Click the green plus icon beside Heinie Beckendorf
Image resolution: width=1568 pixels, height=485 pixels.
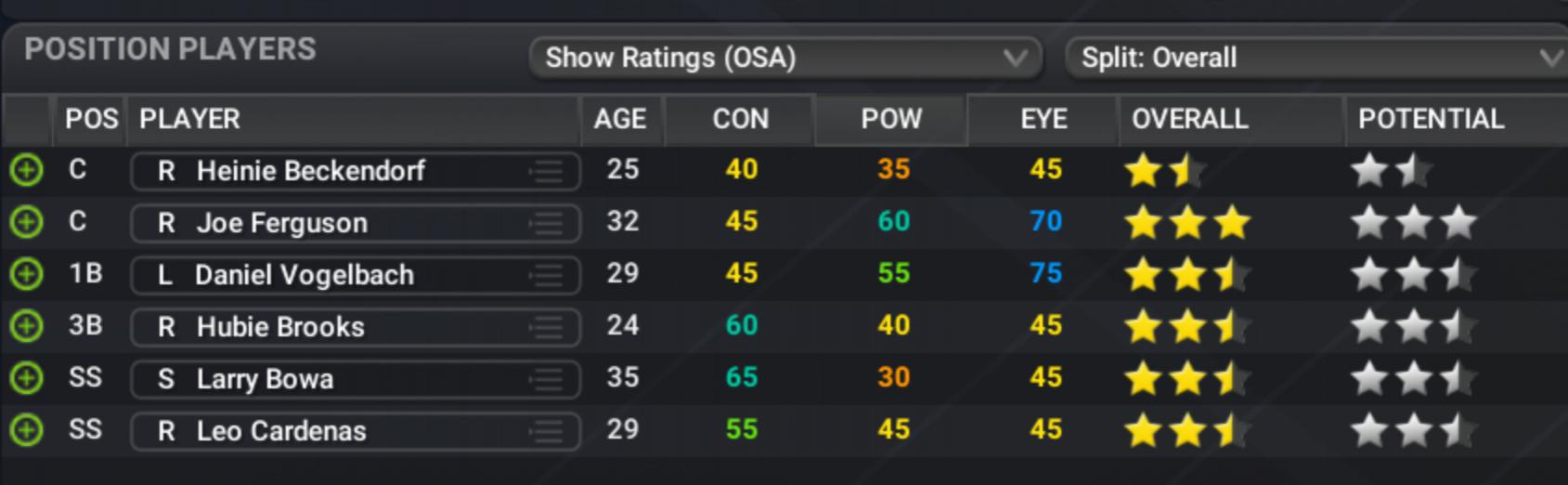(x=26, y=171)
